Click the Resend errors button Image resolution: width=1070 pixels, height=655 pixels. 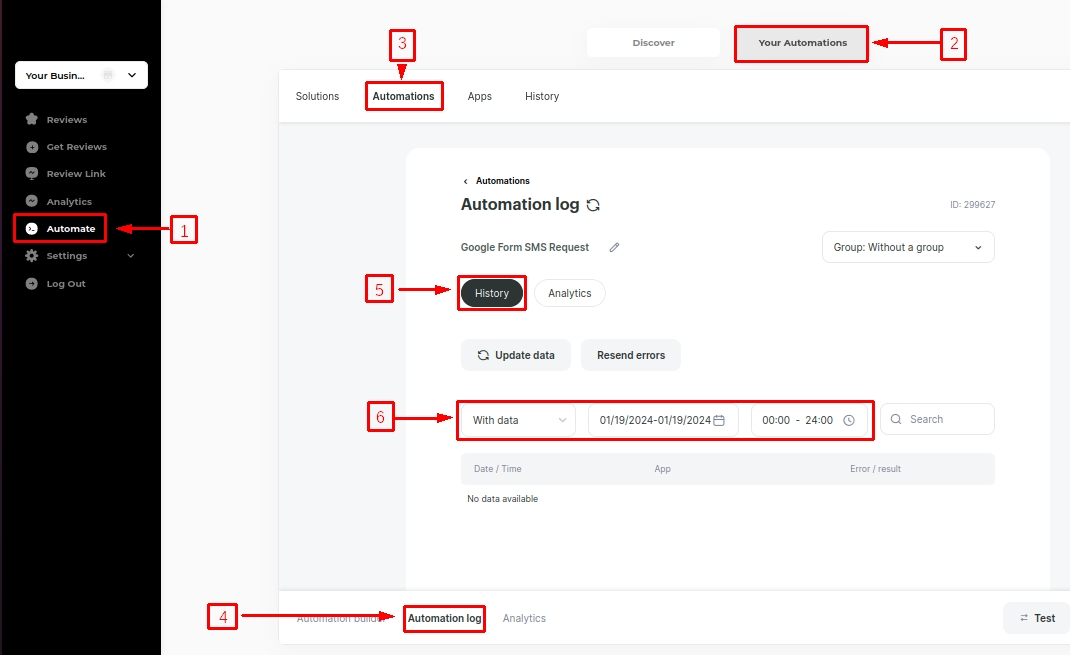pyautogui.click(x=630, y=355)
